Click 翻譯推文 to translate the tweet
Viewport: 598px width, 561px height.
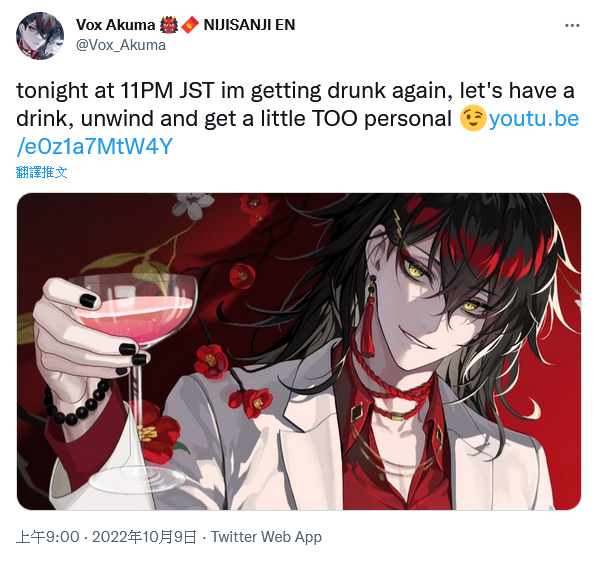click(x=42, y=172)
